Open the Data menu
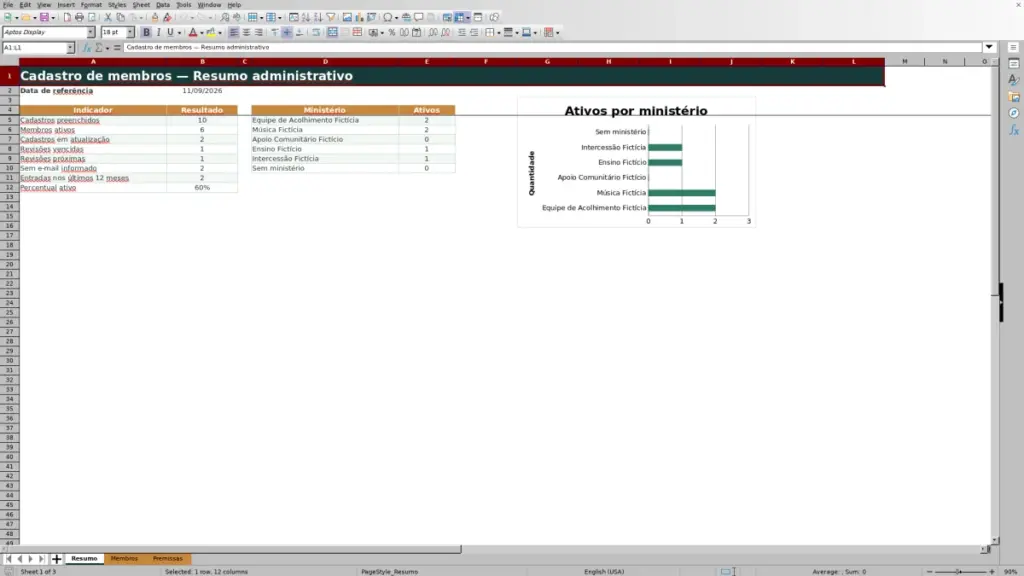 point(163,5)
